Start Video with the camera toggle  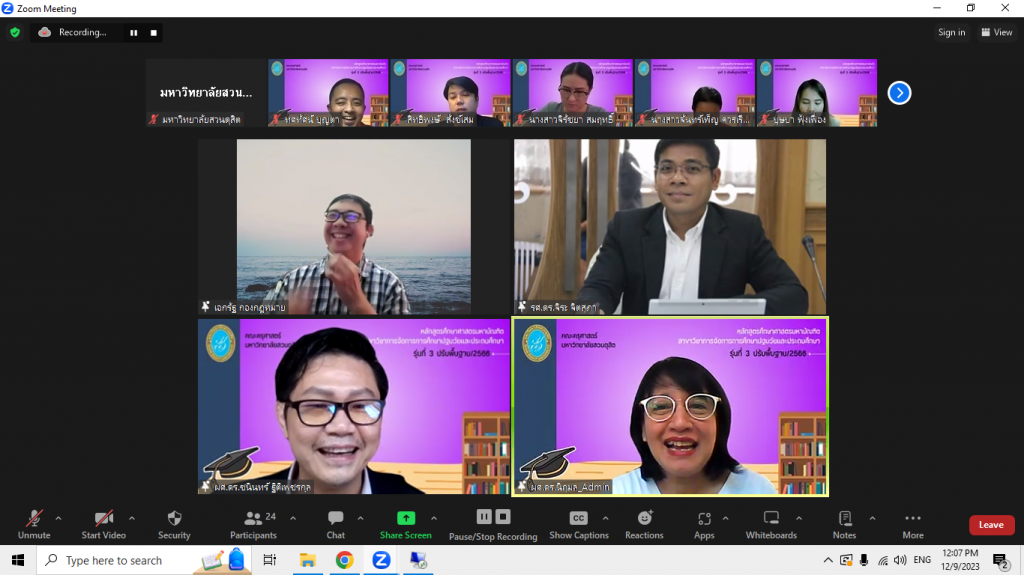[104, 518]
